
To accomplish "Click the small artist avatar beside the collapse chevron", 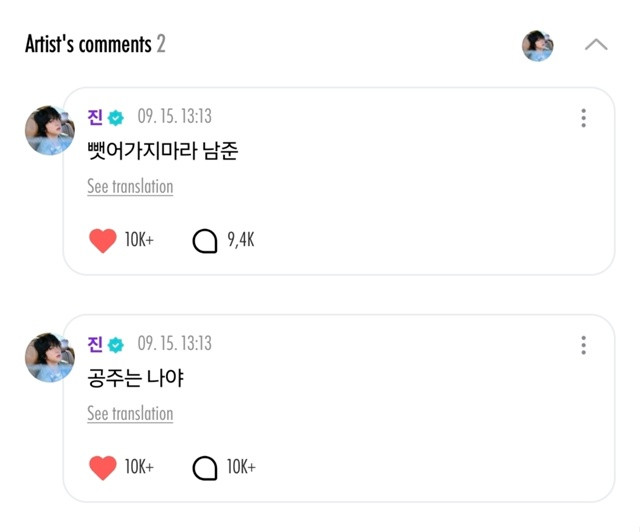I will click(538, 45).
